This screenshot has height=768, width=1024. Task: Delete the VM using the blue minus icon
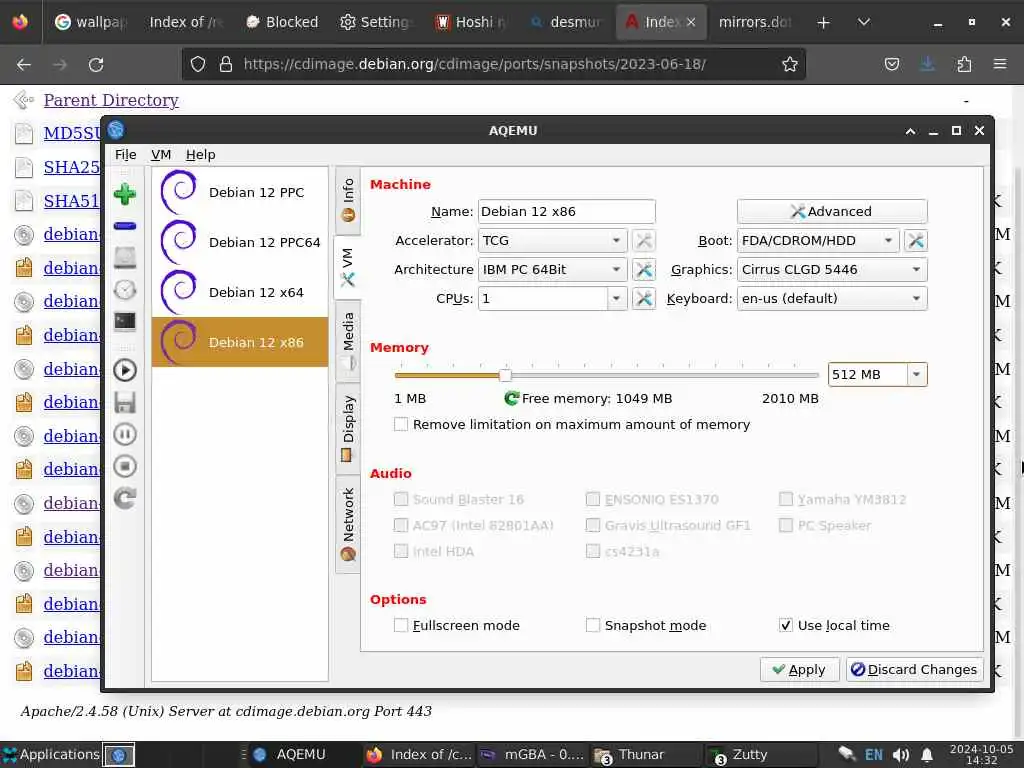[125, 226]
